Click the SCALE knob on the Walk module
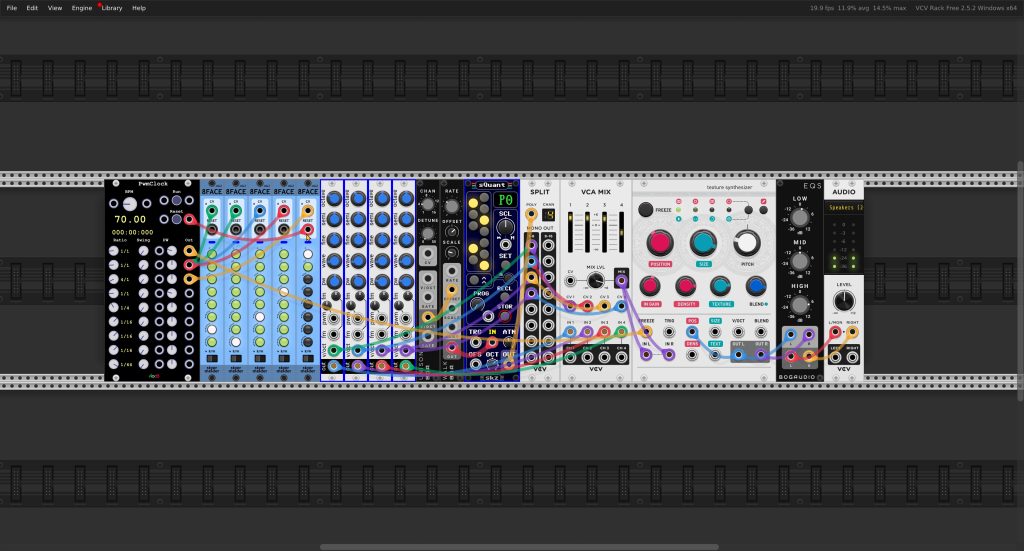 coord(451,253)
